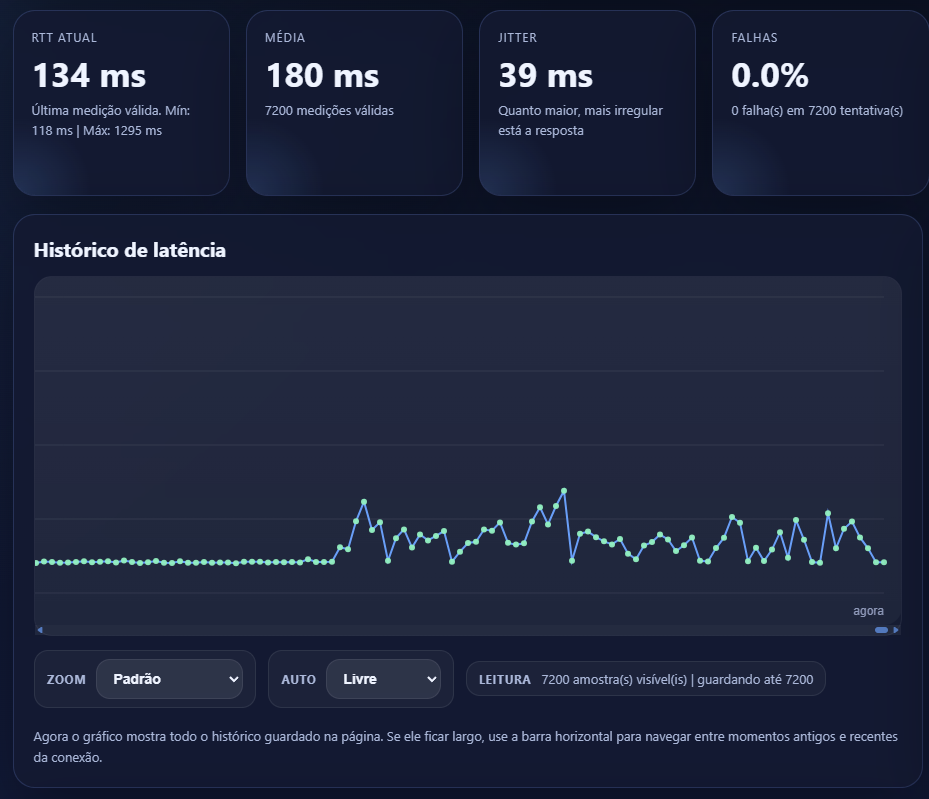Image resolution: width=929 pixels, height=799 pixels.
Task: Click the scrollbar left arrow
Action: click(x=39, y=629)
